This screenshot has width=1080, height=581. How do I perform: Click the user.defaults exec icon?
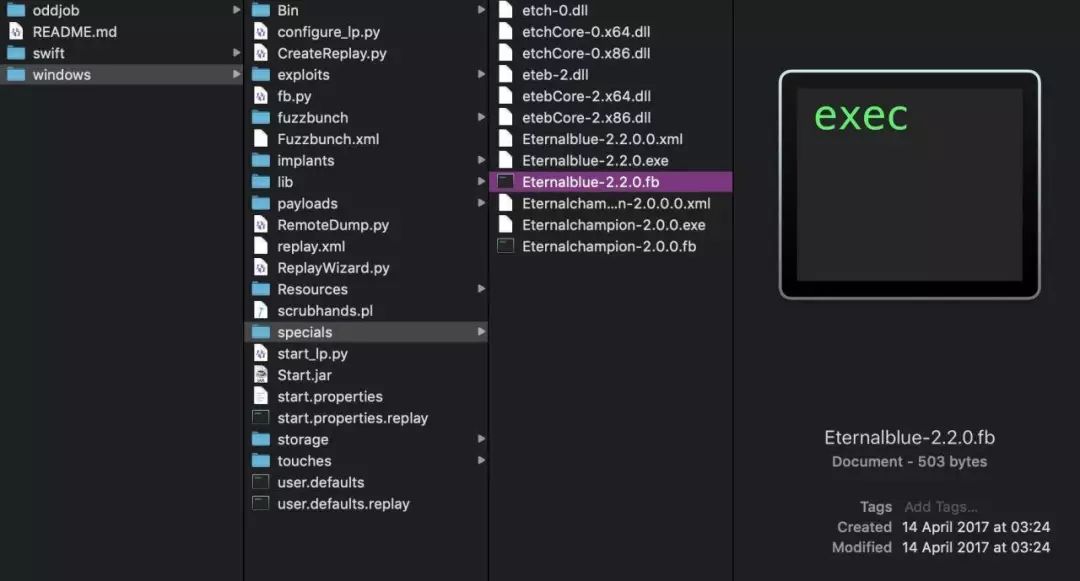point(260,482)
